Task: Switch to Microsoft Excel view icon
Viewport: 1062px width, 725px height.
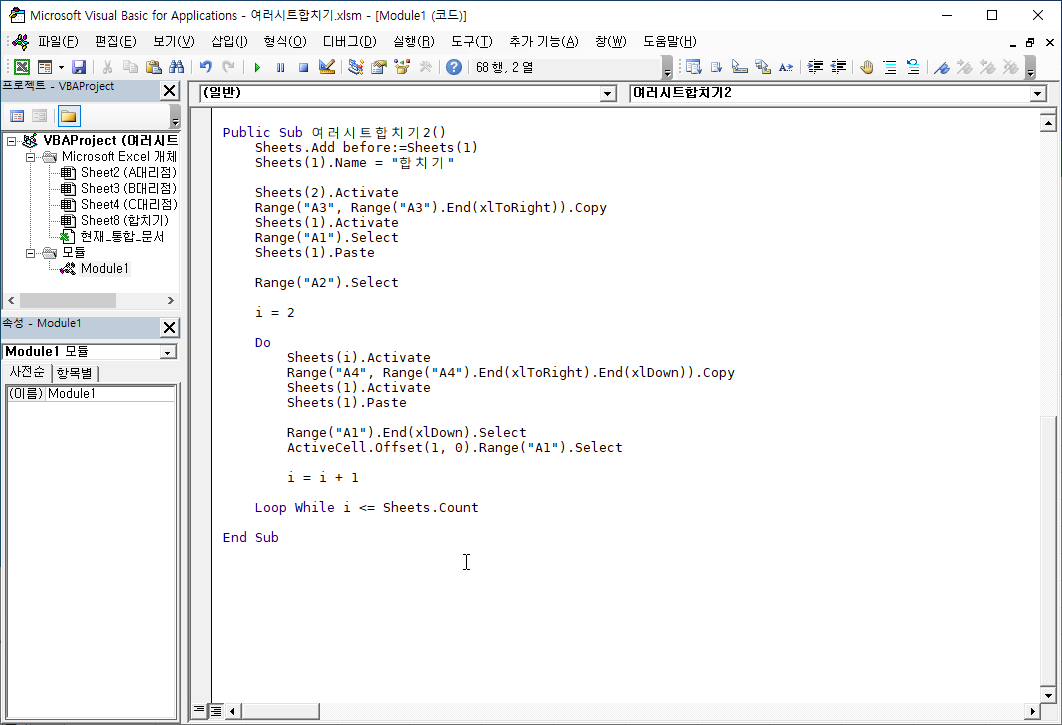Action: point(22,67)
